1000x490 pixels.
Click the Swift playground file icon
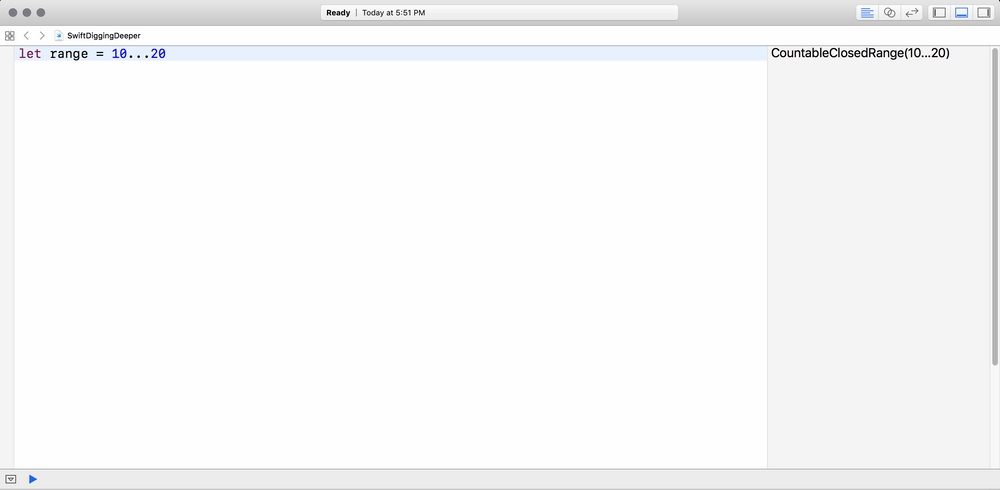click(59, 36)
